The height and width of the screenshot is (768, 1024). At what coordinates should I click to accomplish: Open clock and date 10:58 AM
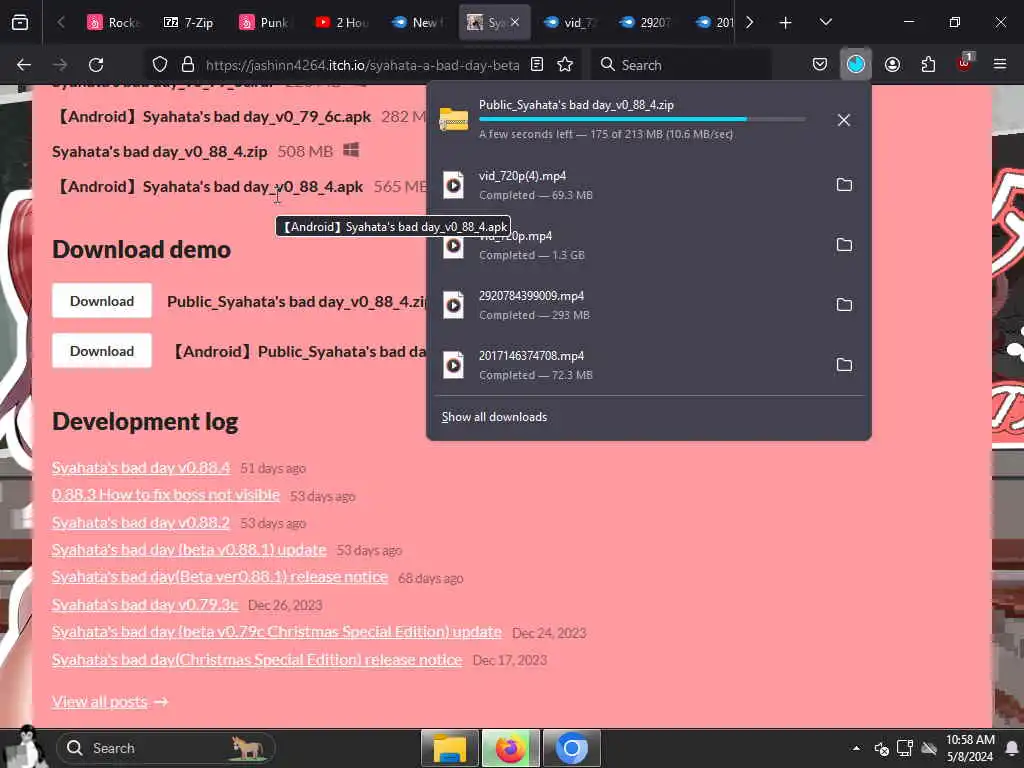click(x=970, y=748)
